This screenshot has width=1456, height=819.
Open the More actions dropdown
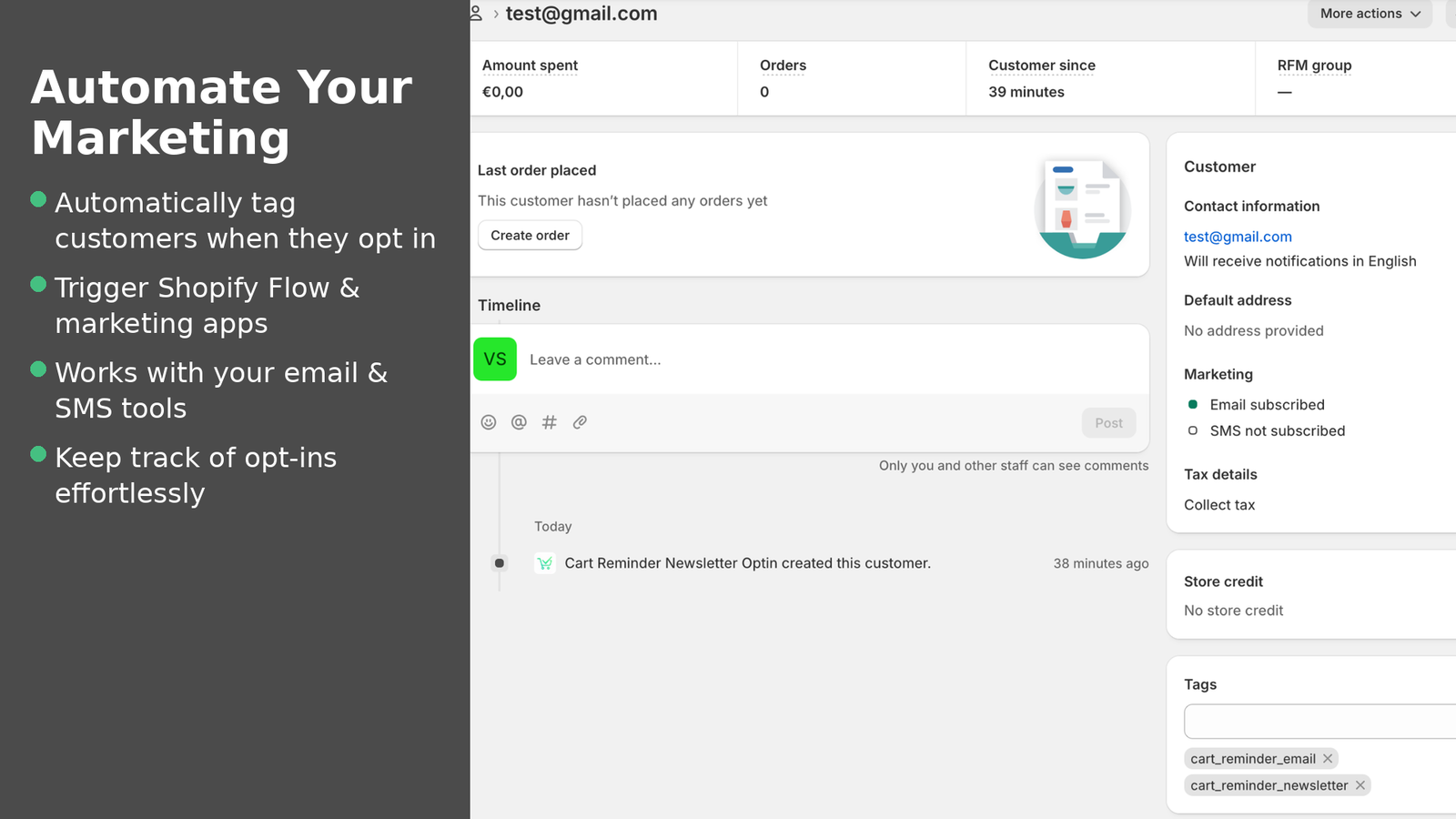point(1369,14)
